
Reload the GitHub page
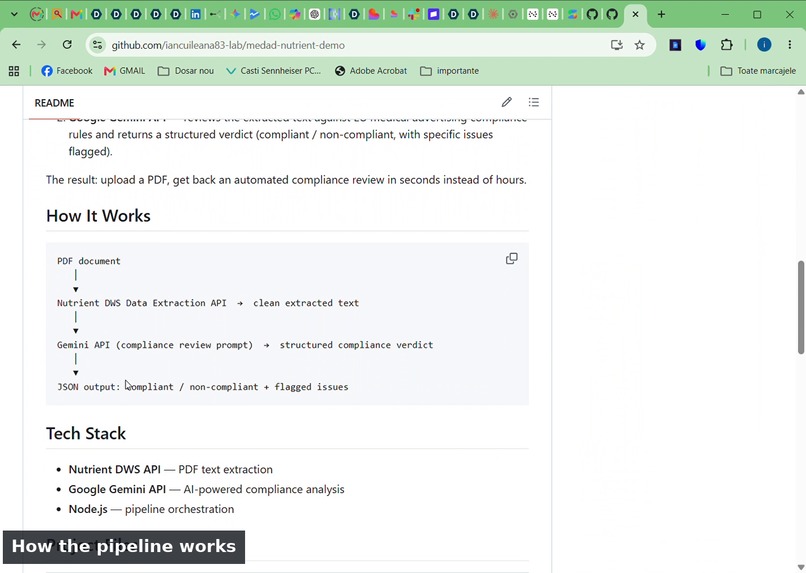point(67,45)
